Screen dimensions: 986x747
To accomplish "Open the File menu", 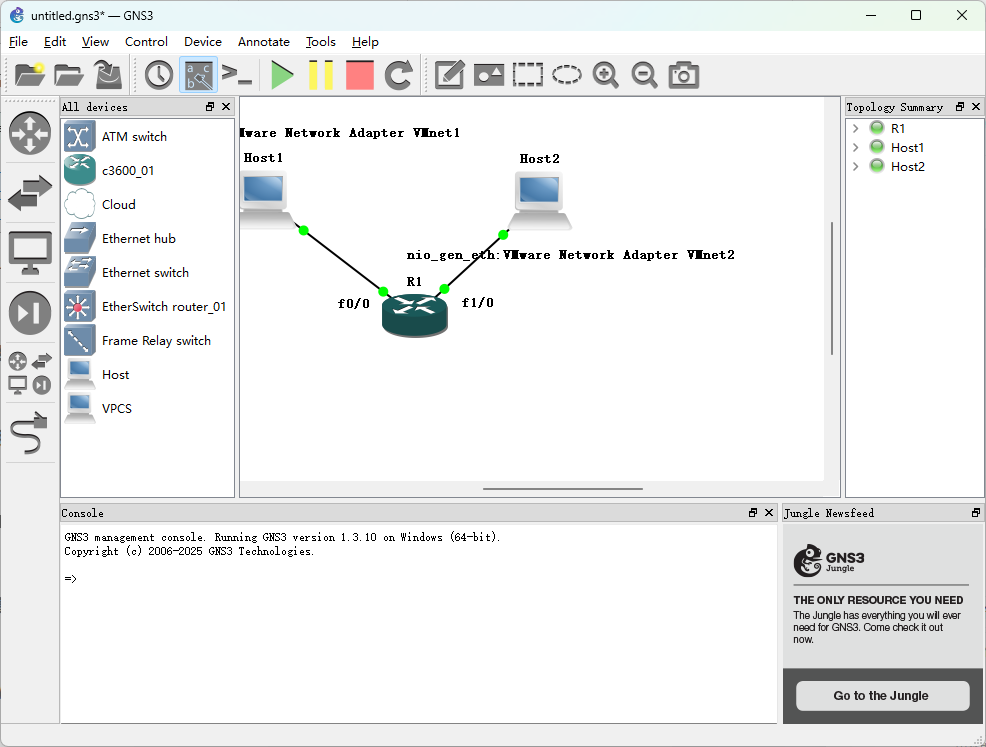I will (x=18, y=42).
